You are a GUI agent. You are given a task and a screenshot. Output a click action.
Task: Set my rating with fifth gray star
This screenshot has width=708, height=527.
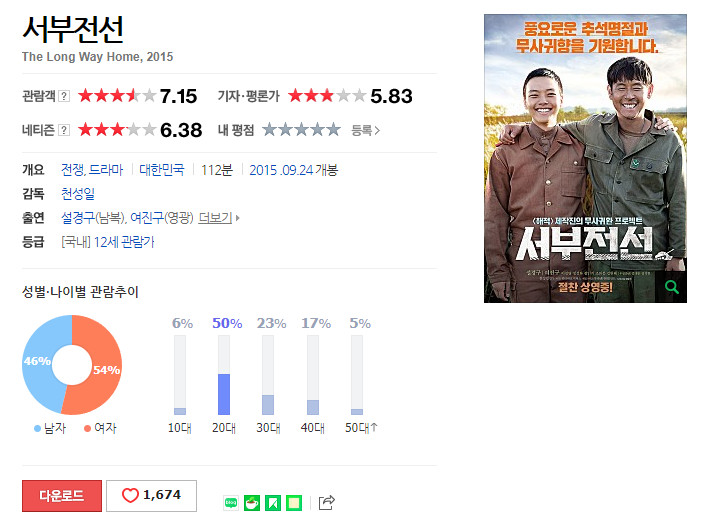334,130
